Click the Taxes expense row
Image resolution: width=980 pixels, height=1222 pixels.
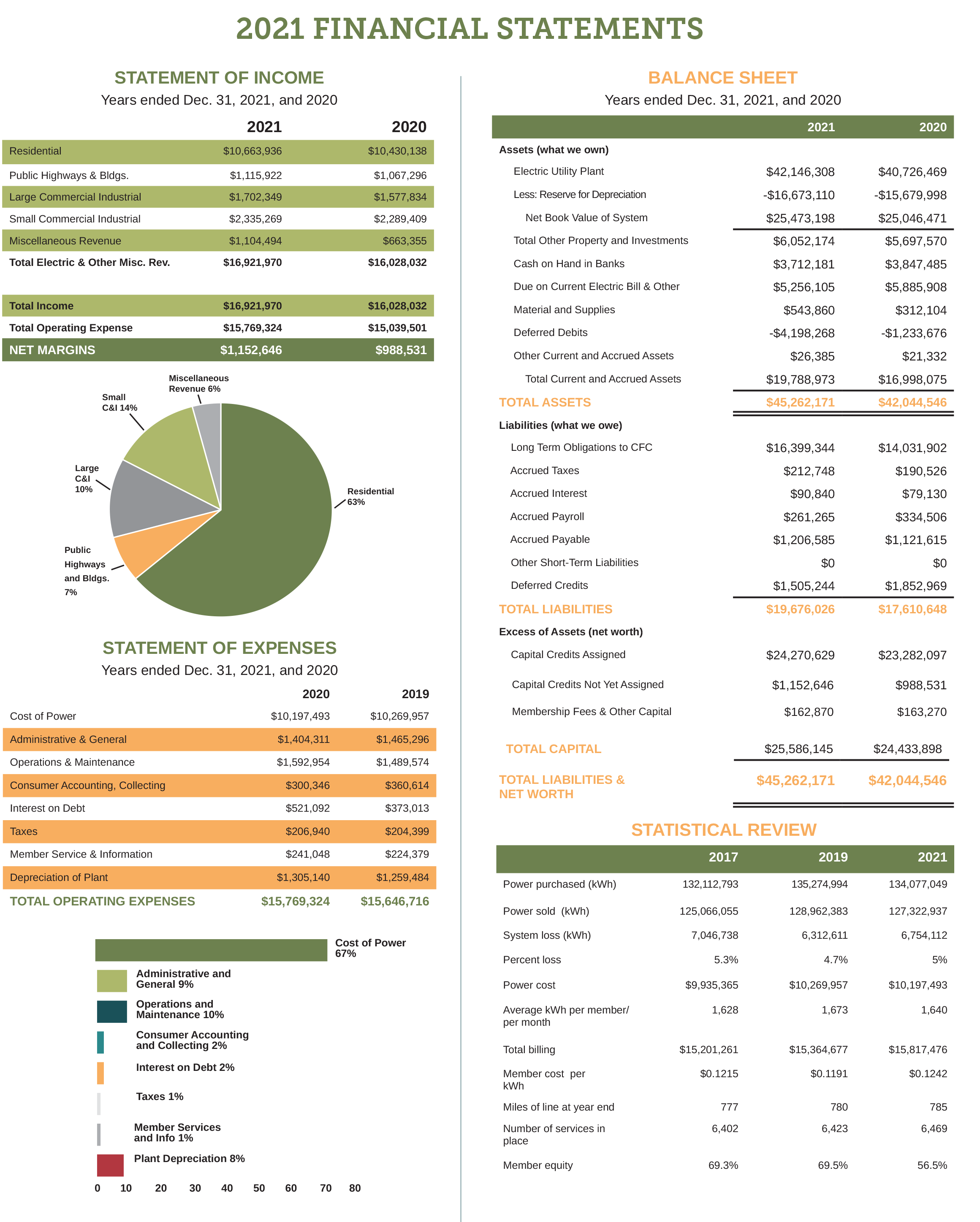[219, 832]
